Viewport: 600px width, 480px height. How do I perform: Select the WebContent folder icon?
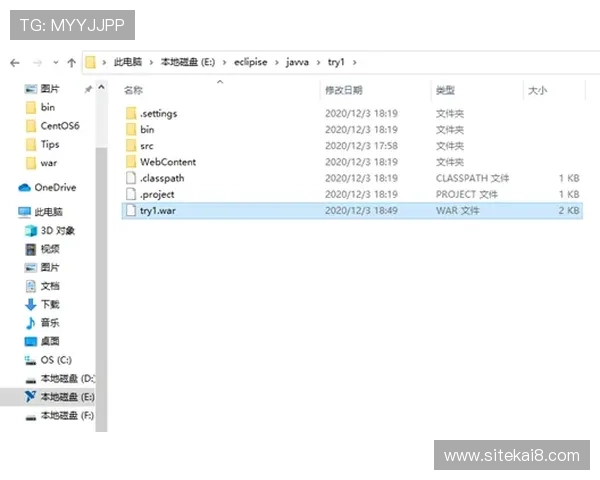click(x=131, y=162)
